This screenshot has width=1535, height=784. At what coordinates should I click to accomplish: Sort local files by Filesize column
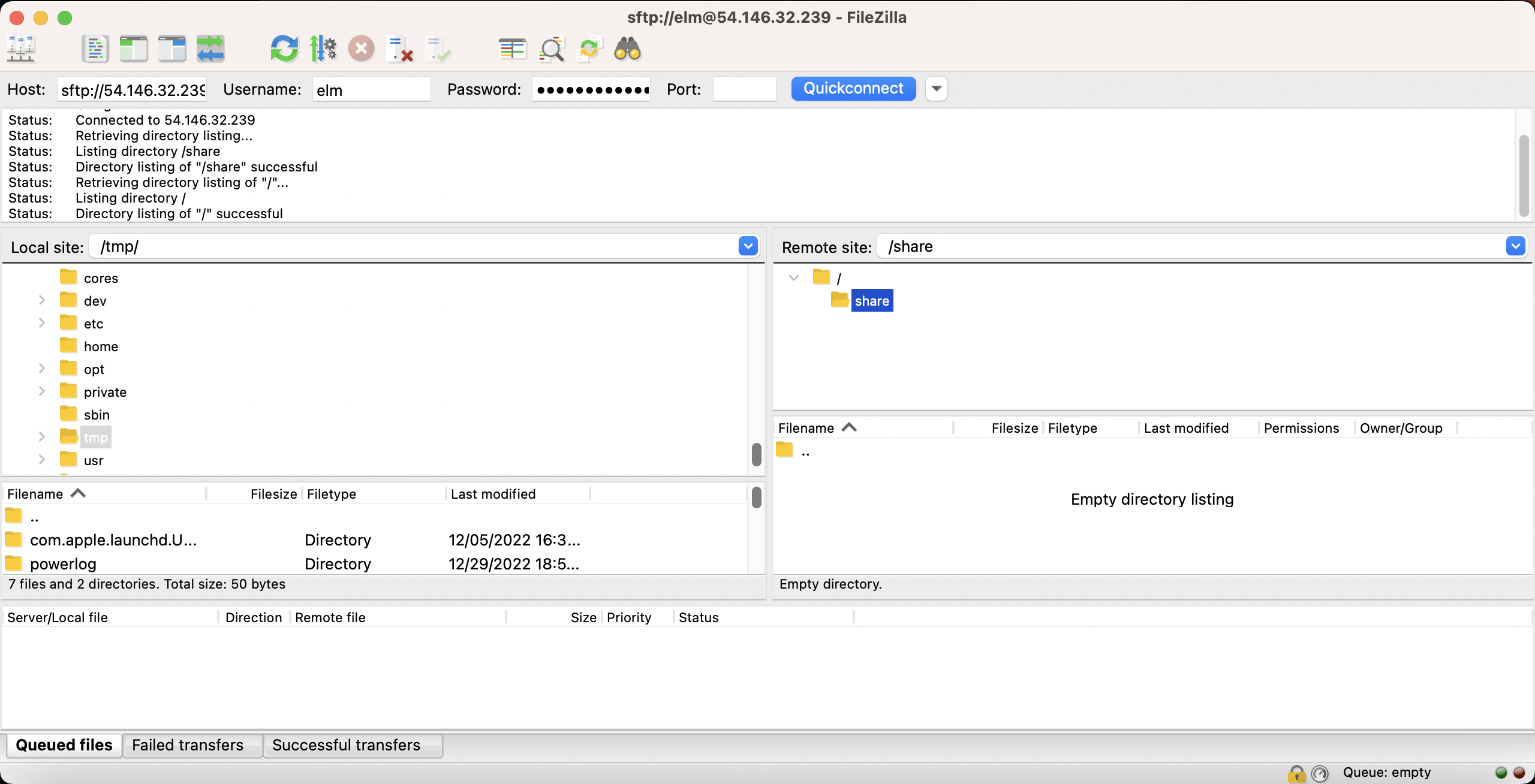coord(254,494)
